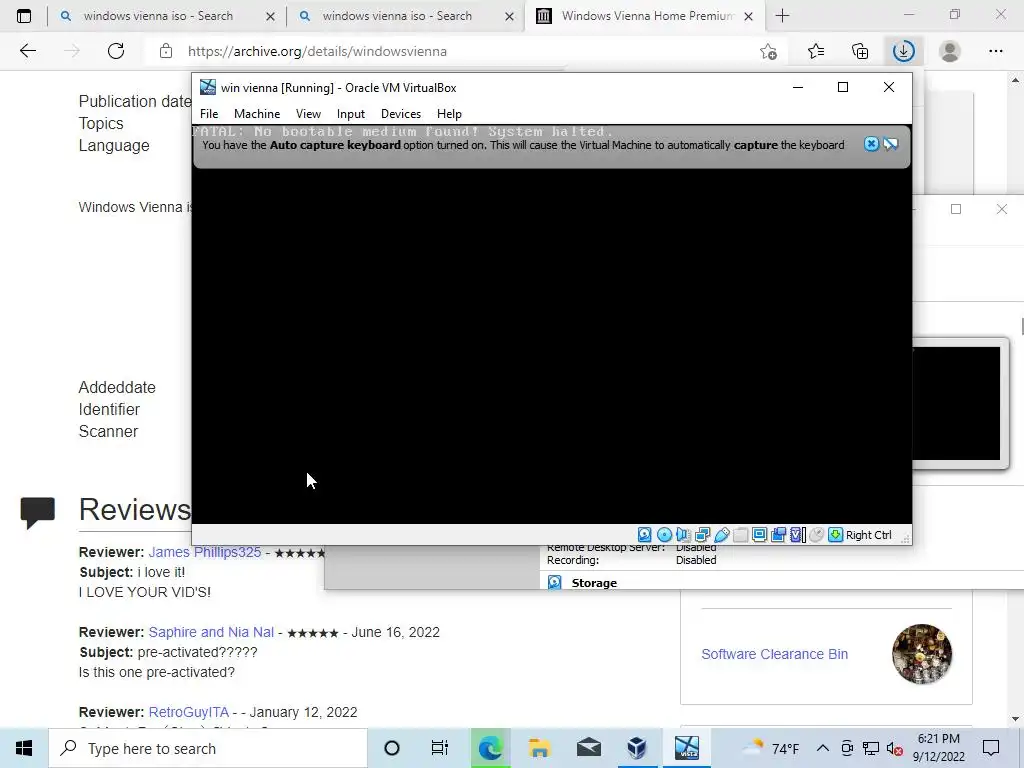Show hidden system tray icons
1024x768 pixels.
point(823,748)
